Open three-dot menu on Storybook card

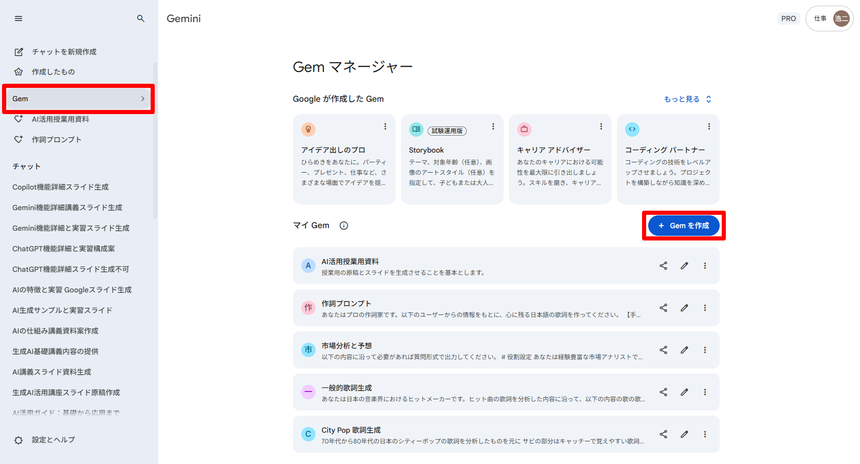tap(493, 127)
